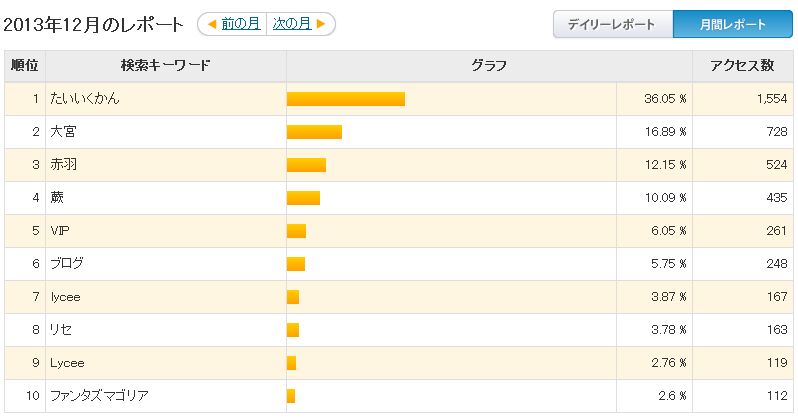
Task: Open the 前の月 link
Action: [x=241, y=23]
